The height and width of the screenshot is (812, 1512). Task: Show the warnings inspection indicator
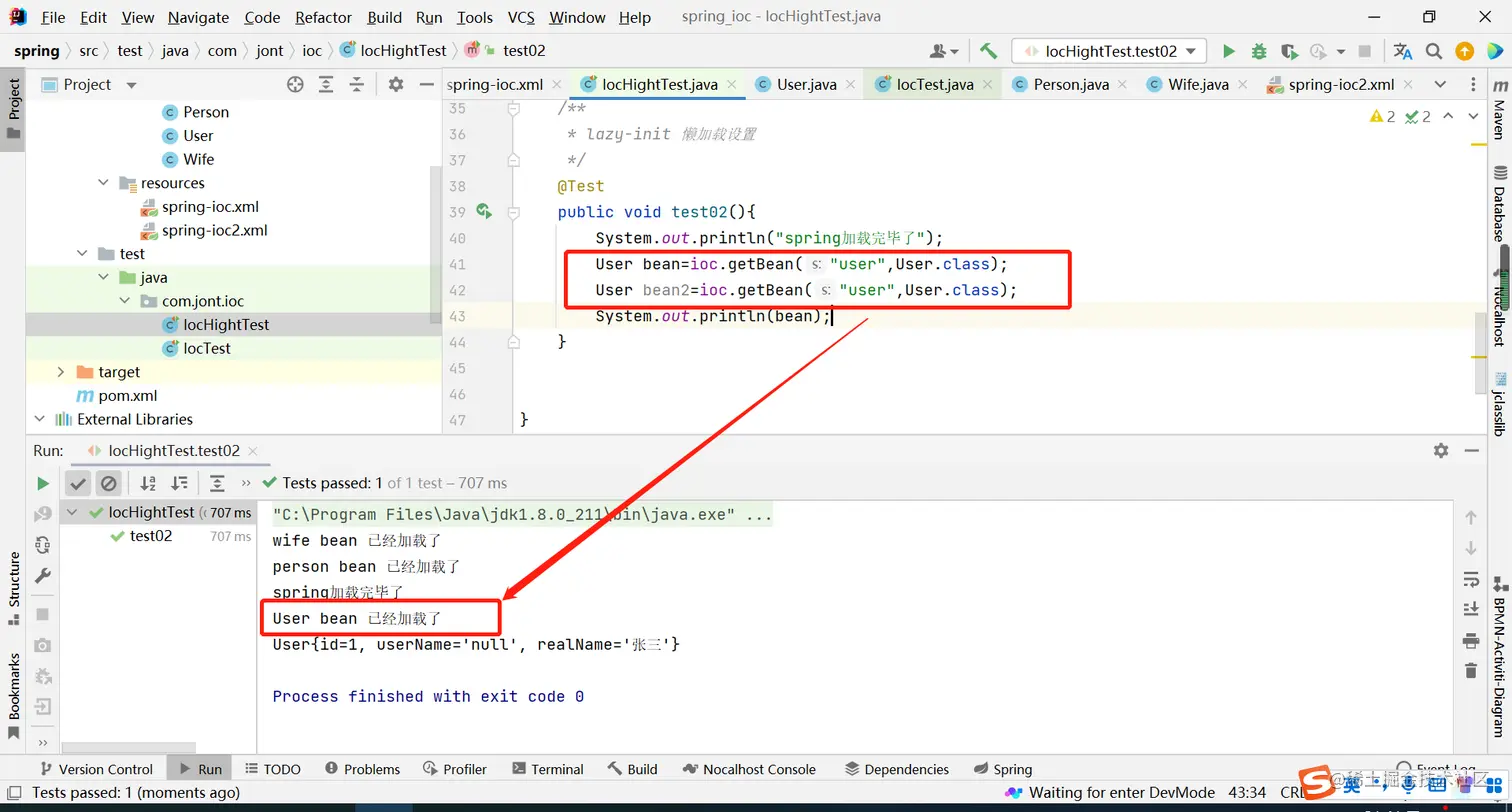click(x=1383, y=117)
